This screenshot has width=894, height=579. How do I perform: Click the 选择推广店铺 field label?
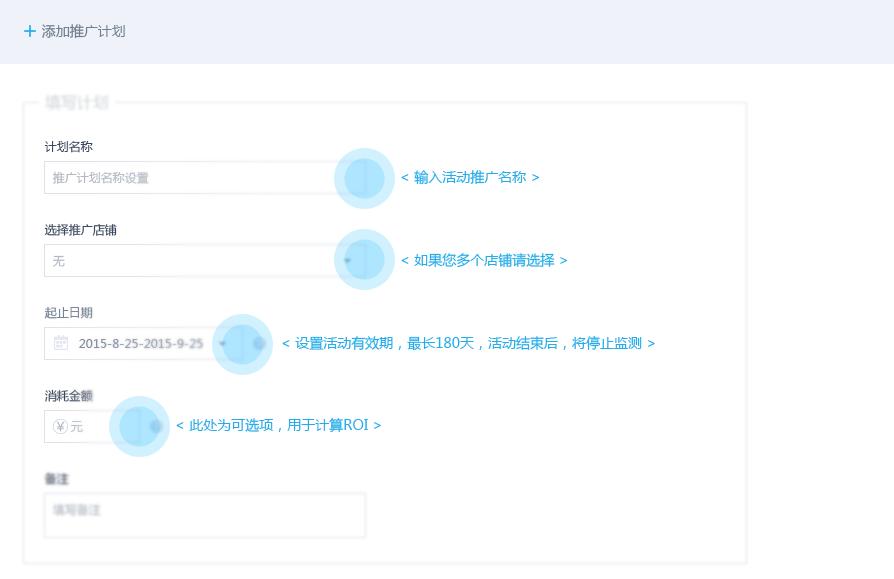click(80, 230)
